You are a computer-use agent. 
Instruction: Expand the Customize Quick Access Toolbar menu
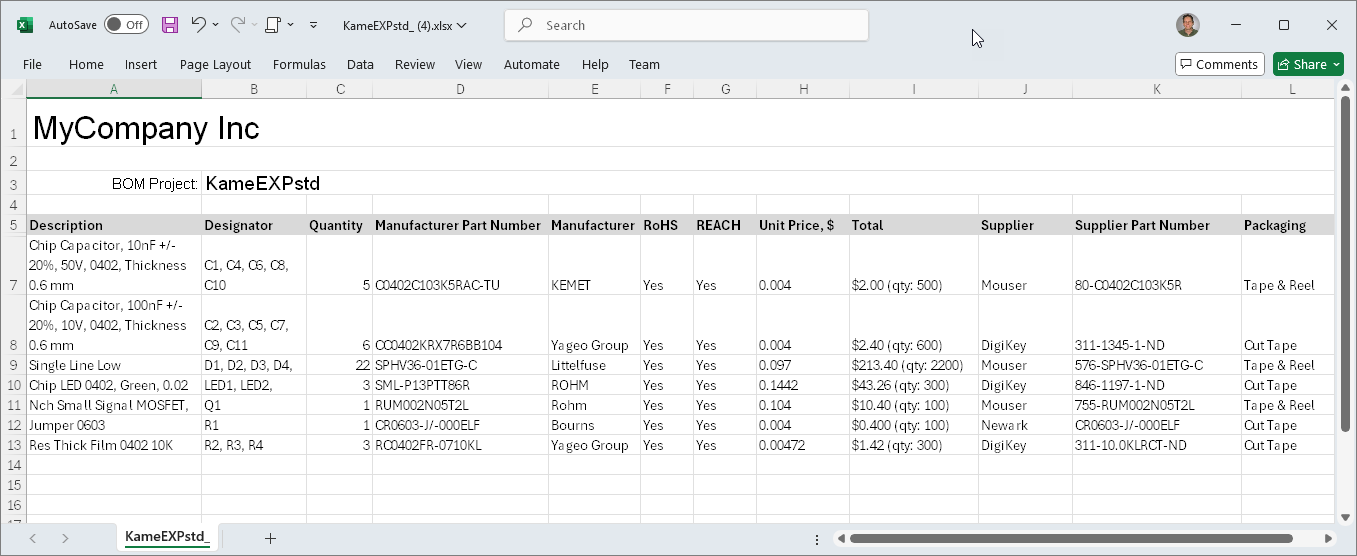pos(313,25)
